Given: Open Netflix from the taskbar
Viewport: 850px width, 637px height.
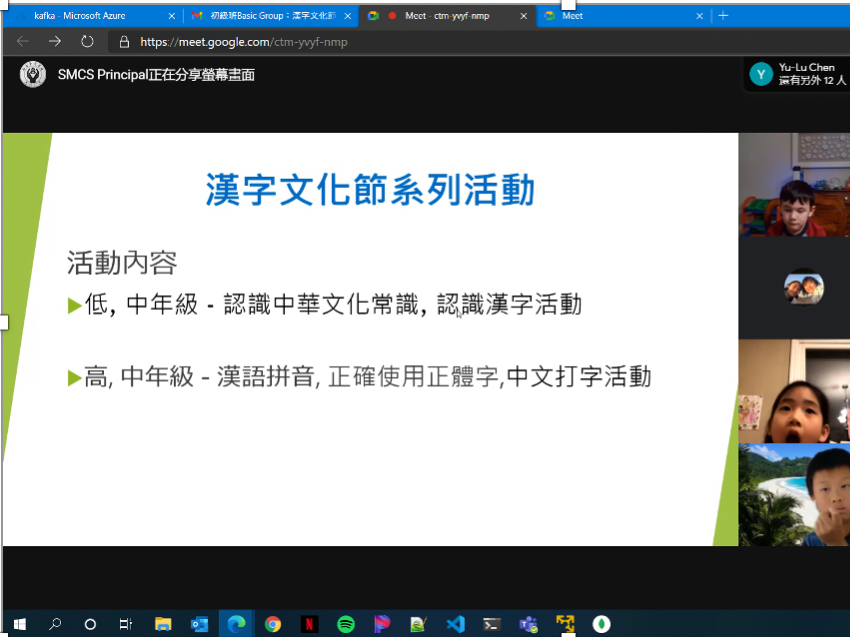Looking at the screenshot, I should tap(310, 624).
